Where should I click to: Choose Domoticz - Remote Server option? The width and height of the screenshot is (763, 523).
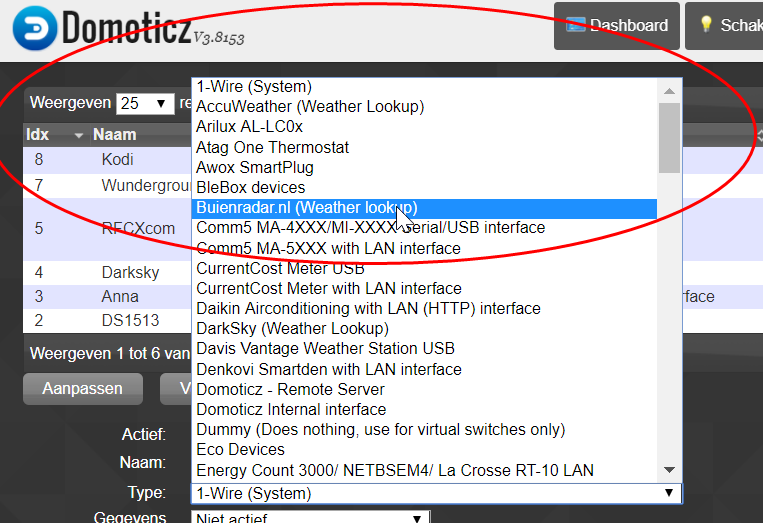(x=424, y=390)
